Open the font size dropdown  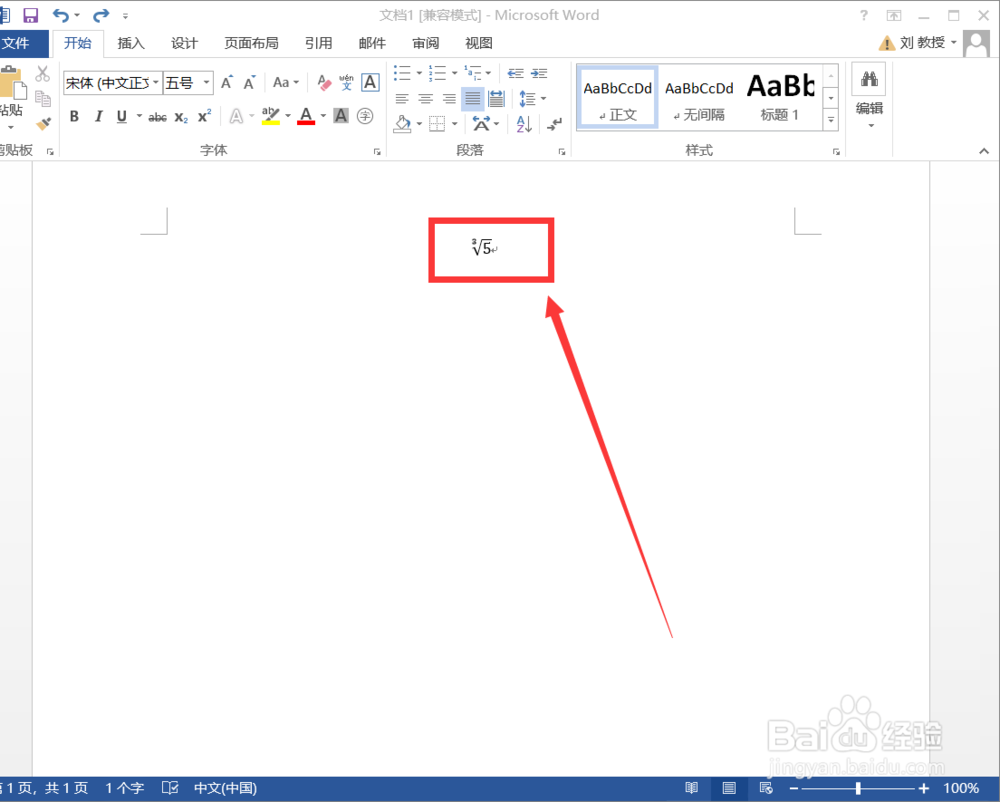206,82
